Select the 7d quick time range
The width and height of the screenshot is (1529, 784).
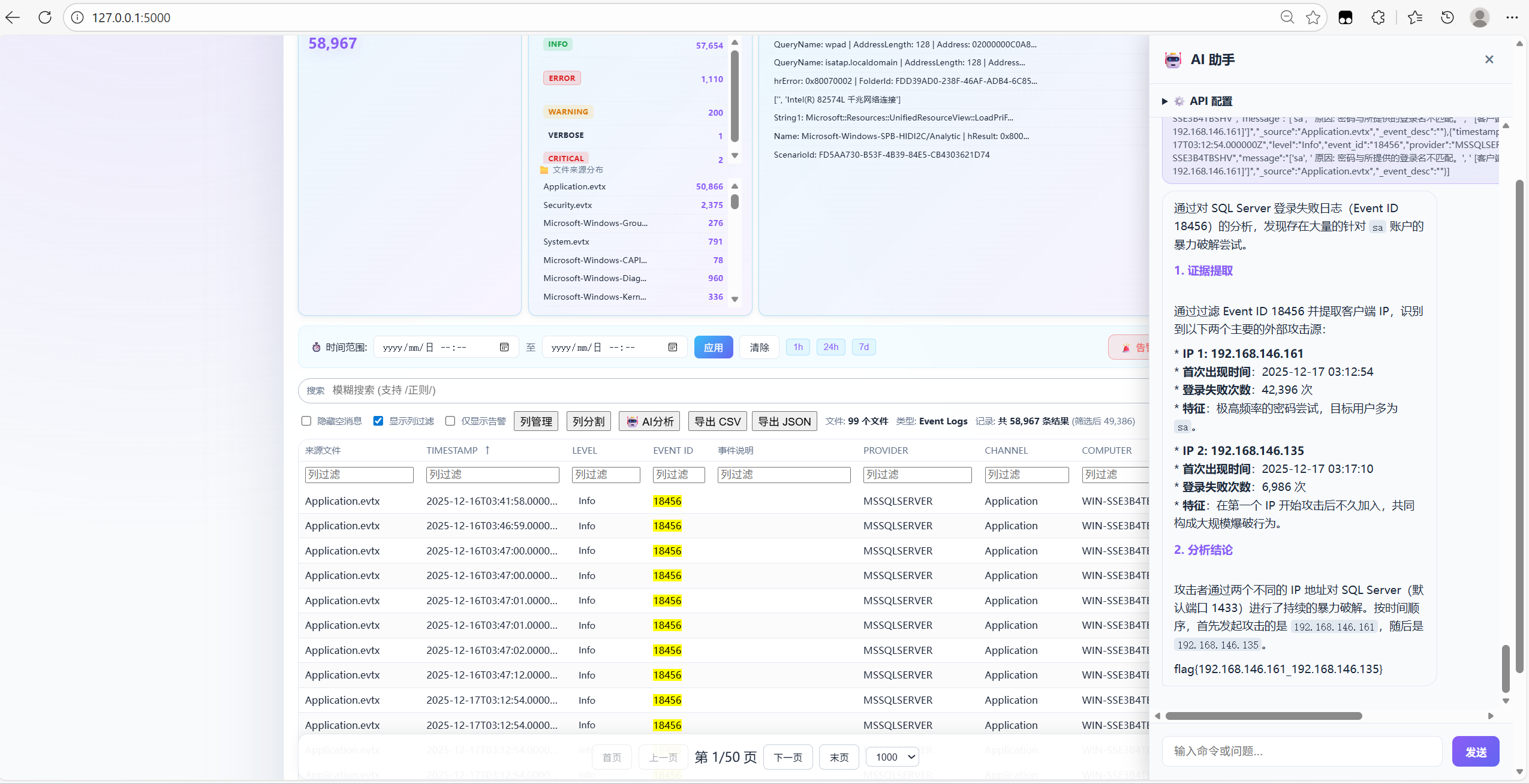coord(863,347)
